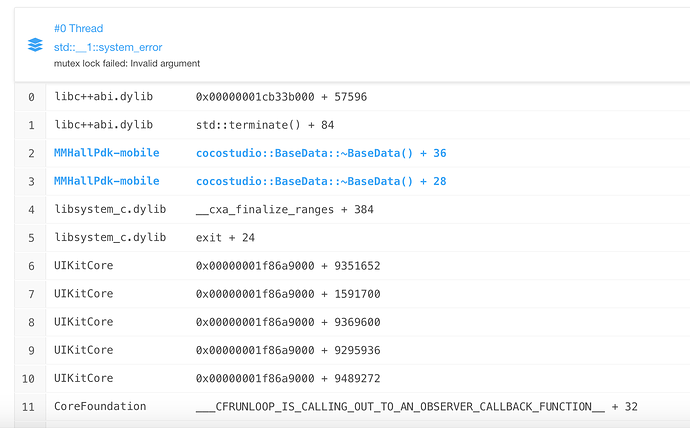The image size is (690, 428).
Task: Select frame 4 __cxa_finalize_ranges row
Action: 298,210
